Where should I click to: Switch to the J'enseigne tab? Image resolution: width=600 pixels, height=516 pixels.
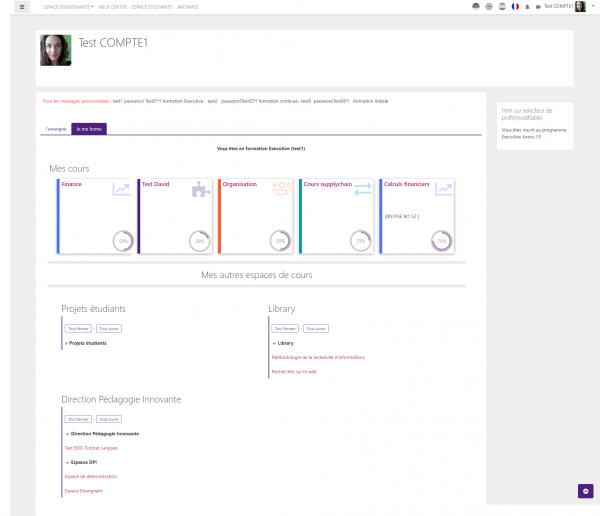tap(55, 129)
